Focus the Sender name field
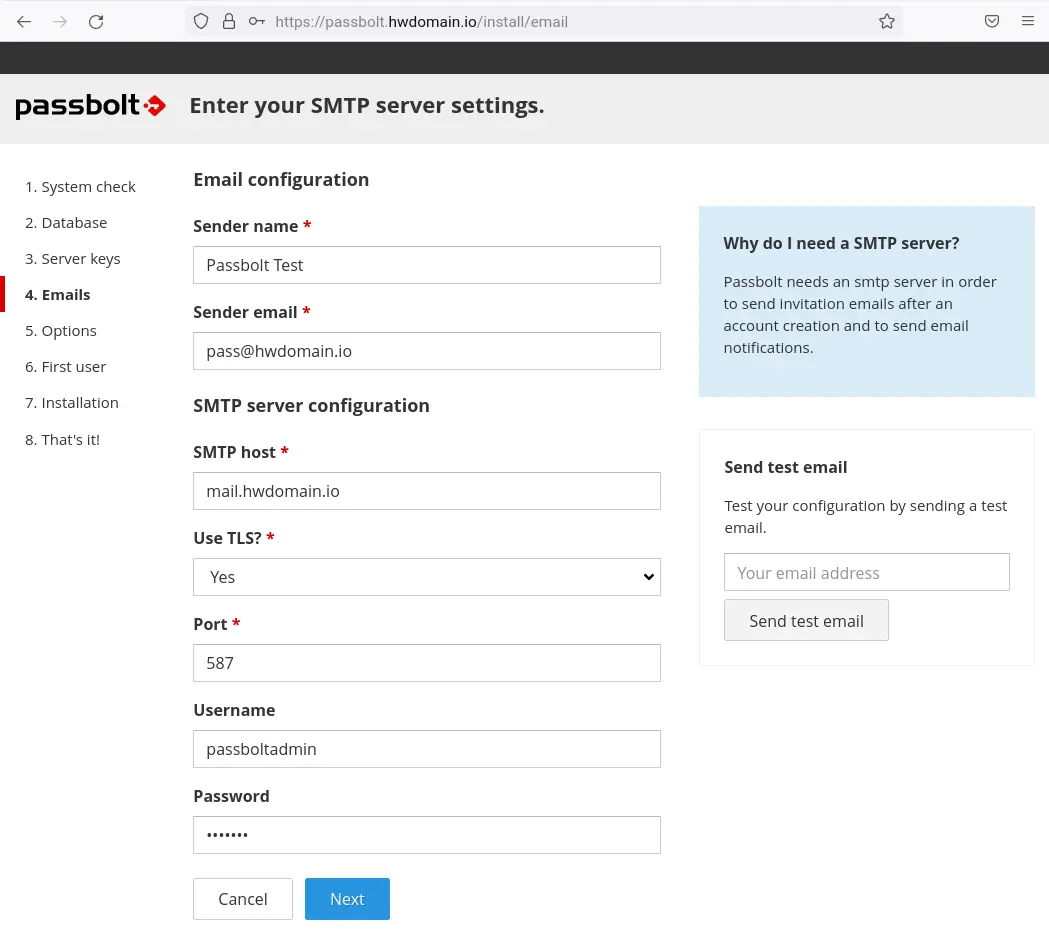Viewport: 1049px width, 939px height. 426,265
